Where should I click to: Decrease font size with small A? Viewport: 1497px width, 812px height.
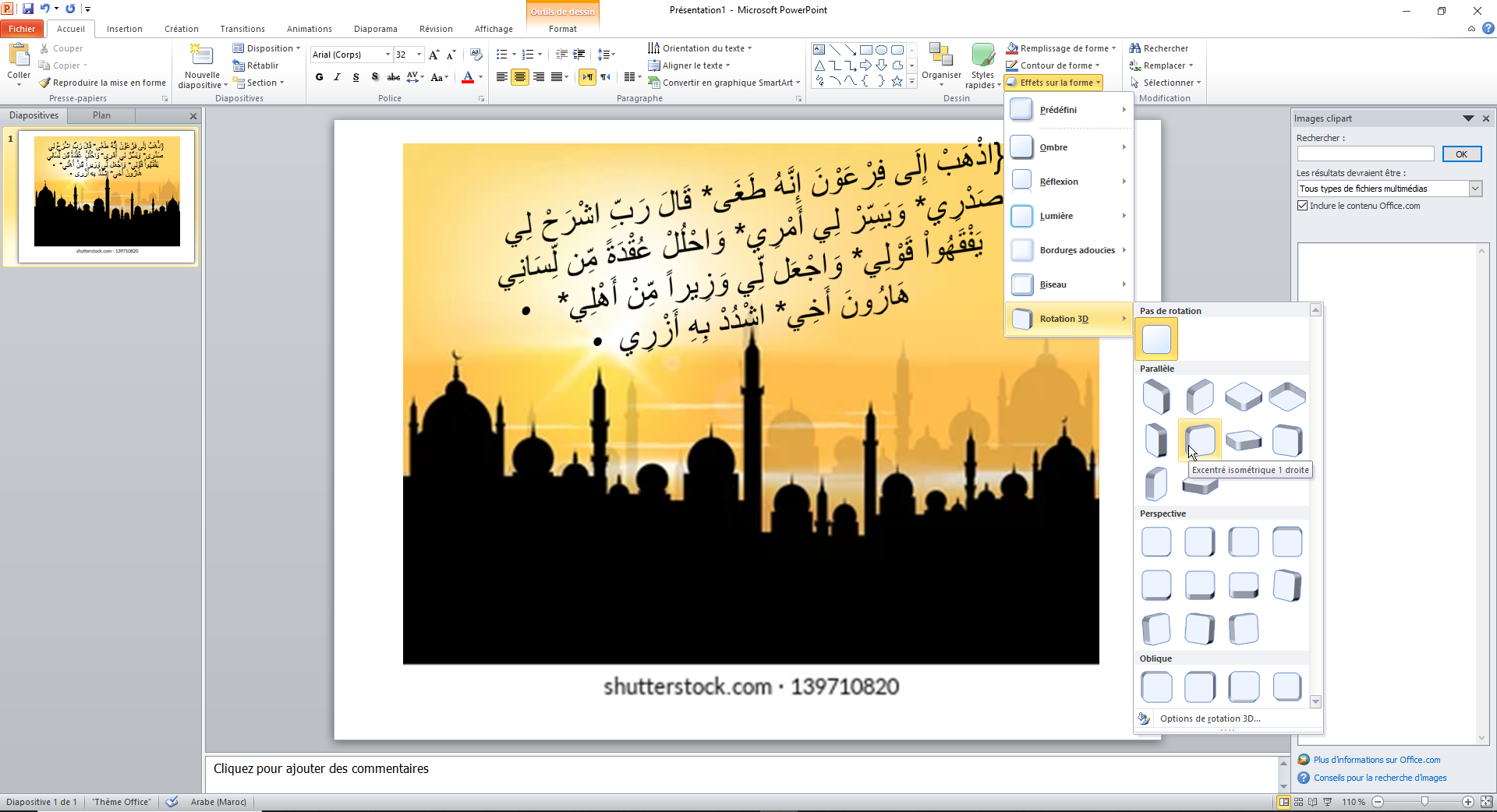click(451, 55)
